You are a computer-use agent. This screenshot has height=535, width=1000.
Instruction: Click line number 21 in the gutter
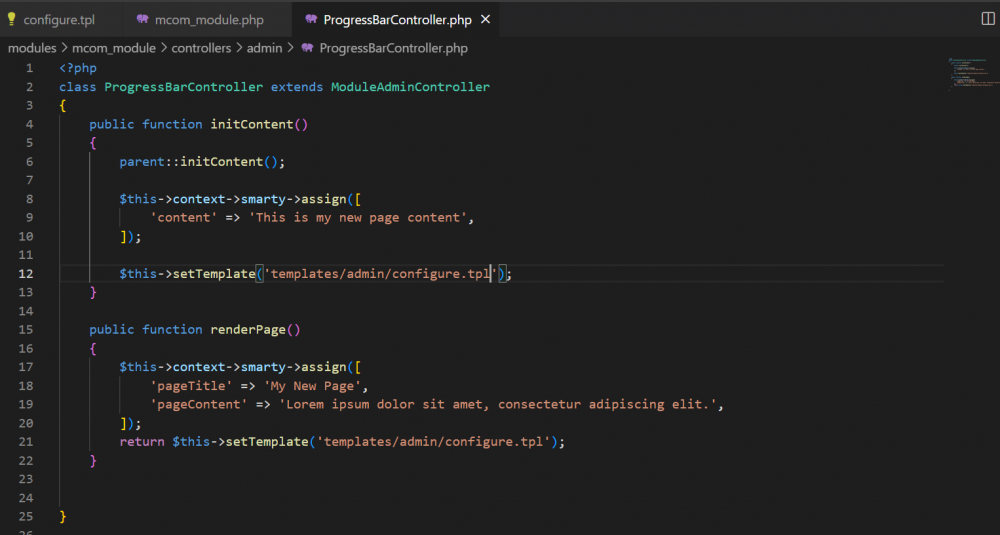[26, 441]
